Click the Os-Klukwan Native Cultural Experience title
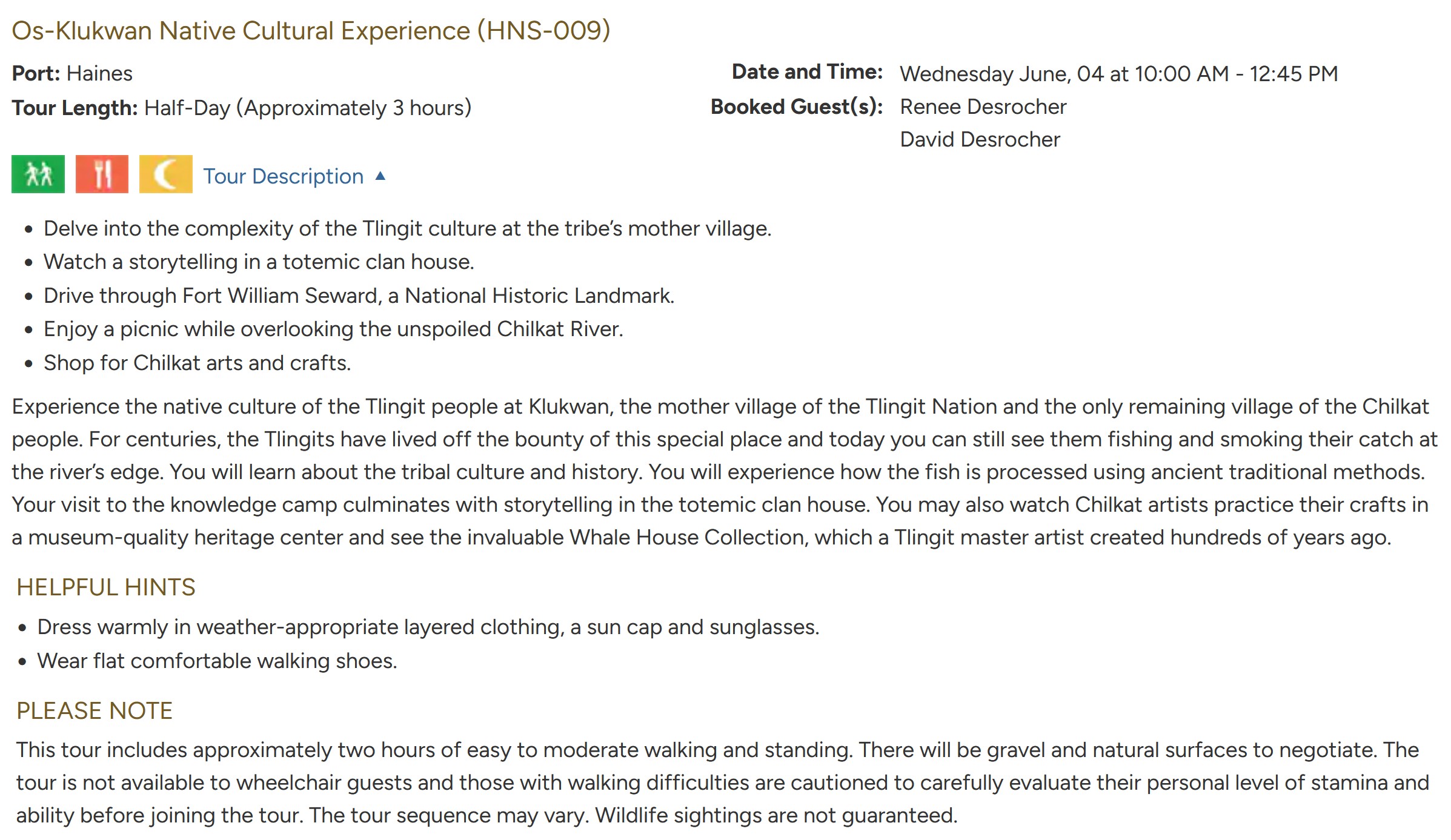The height and width of the screenshot is (840, 1451). tap(311, 31)
